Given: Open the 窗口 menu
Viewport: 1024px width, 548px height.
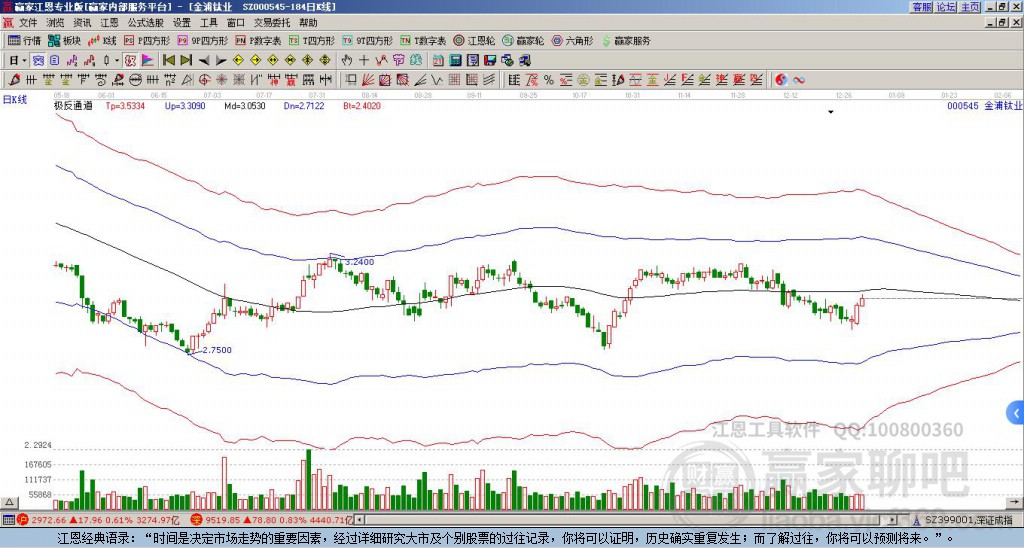Looking at the screenshot, I should [236, 23].
